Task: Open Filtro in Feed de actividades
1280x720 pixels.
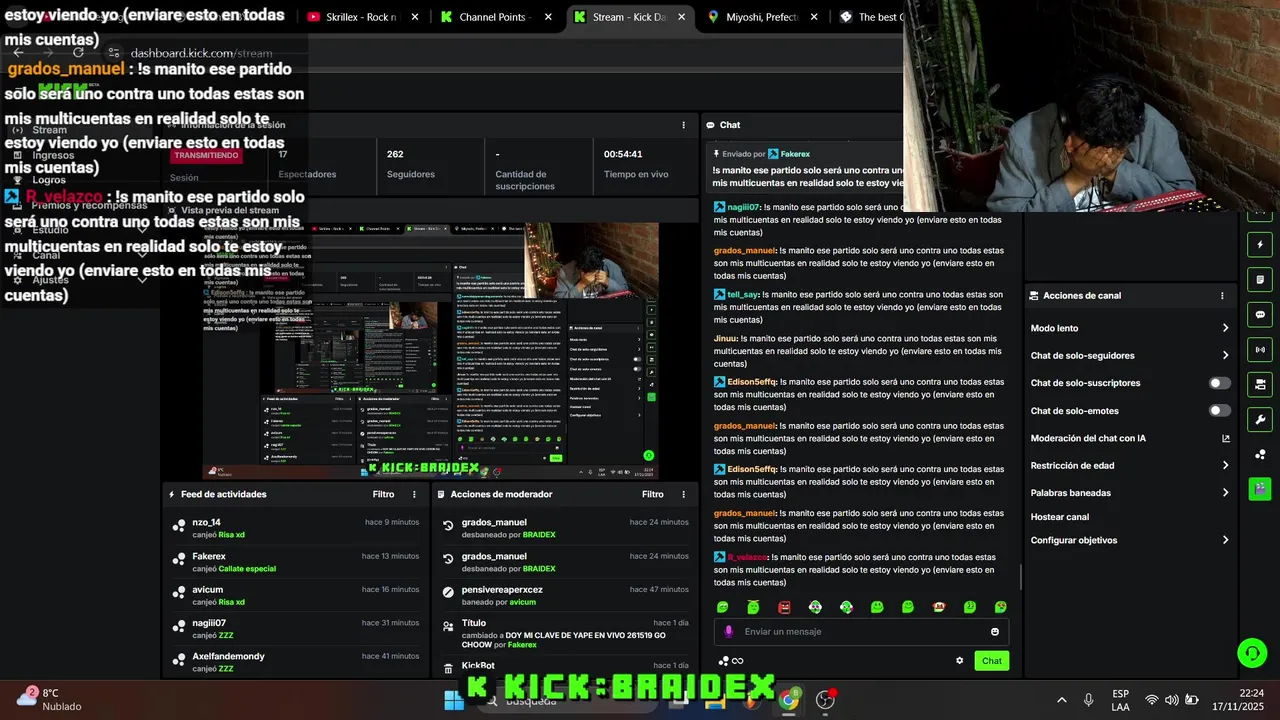Action: (383, 494)
